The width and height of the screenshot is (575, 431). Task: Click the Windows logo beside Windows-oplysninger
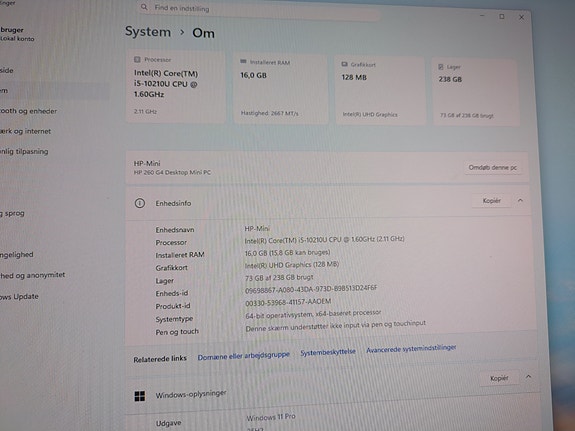(140, 396)
